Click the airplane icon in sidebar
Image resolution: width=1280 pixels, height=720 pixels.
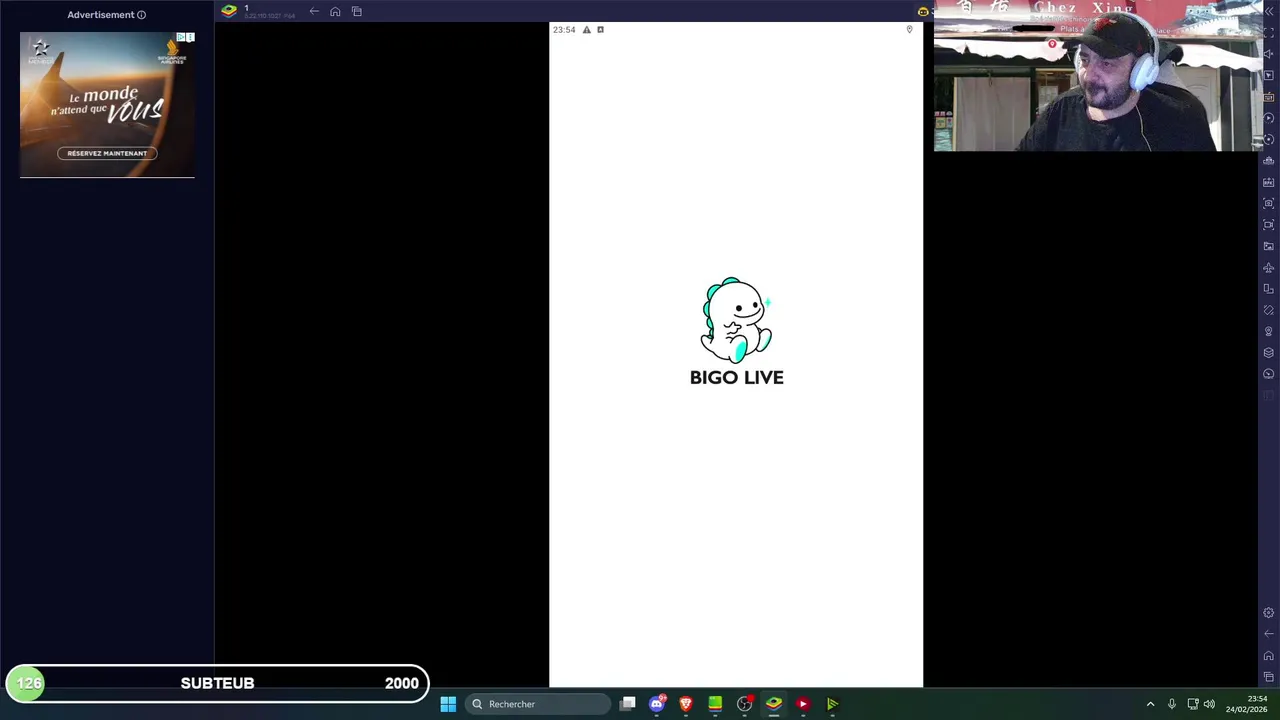tap(1269, 267)
